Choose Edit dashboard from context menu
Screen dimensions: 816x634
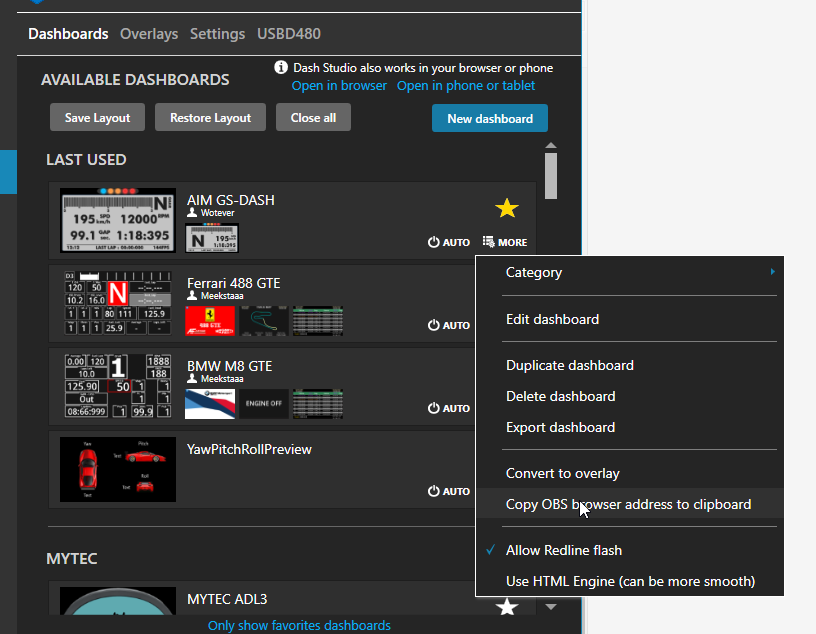629,319
